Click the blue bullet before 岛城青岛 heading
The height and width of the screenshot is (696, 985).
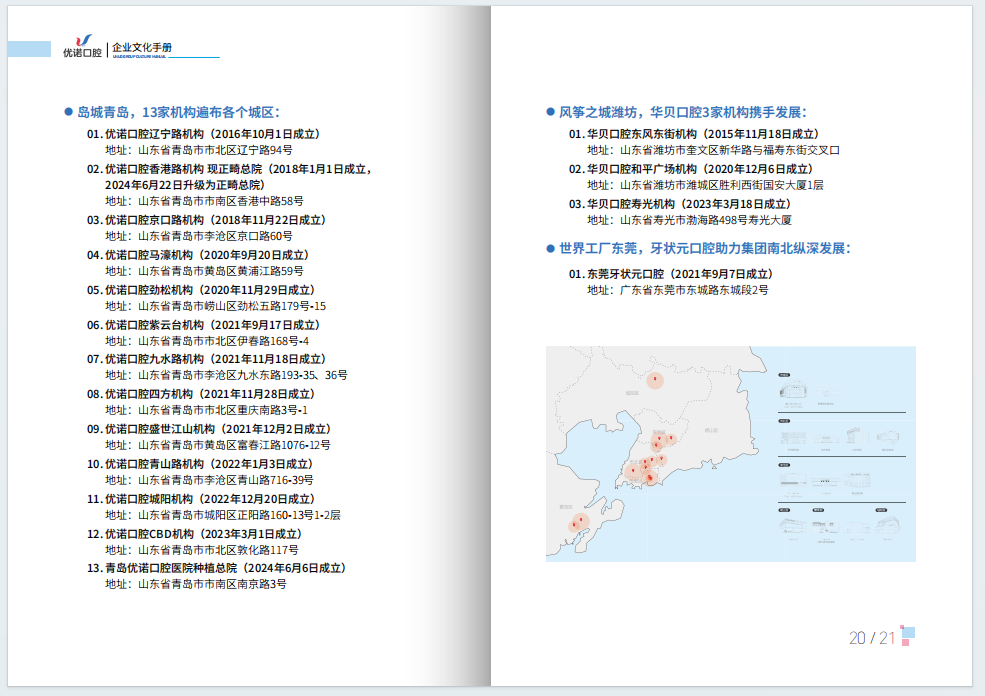coord(68,113)
